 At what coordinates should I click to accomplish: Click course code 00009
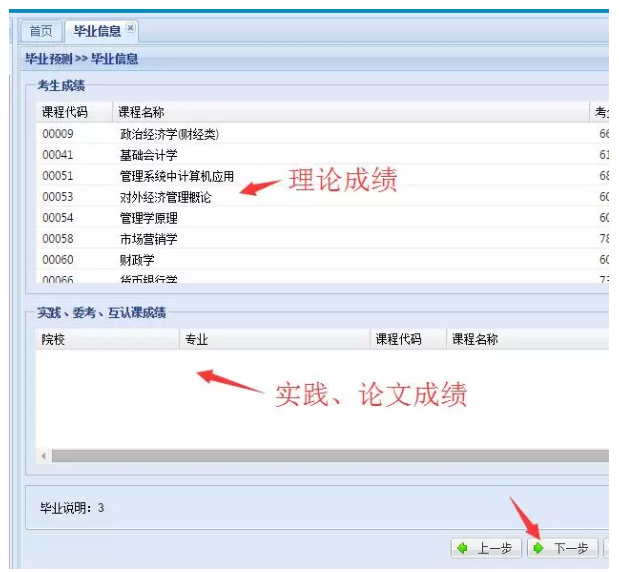tap(58, 134)
